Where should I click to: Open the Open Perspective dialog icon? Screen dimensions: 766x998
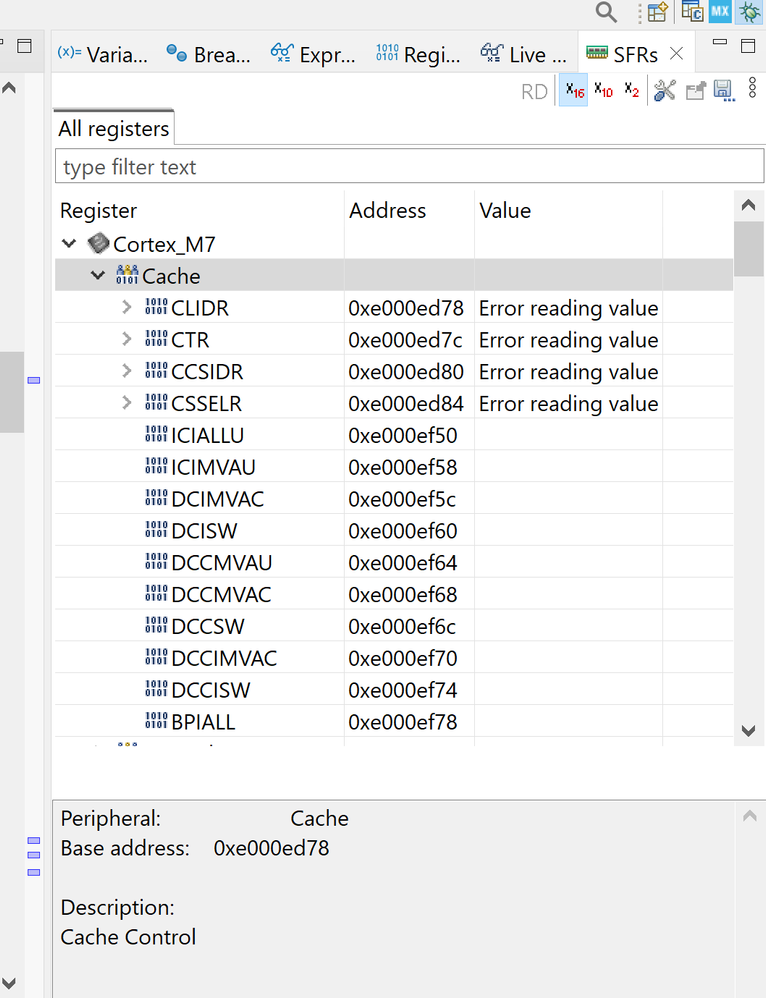coord(657,12)
